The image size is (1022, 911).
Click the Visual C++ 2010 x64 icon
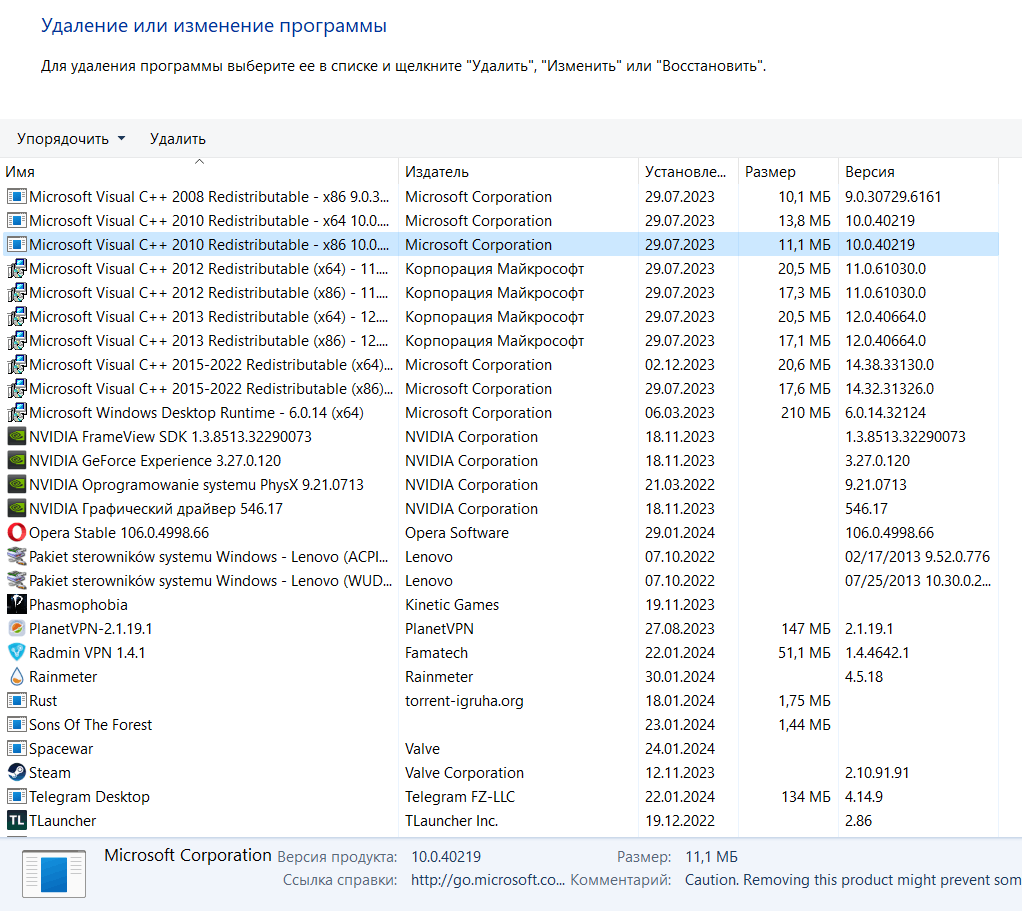(x=17, y=221)
